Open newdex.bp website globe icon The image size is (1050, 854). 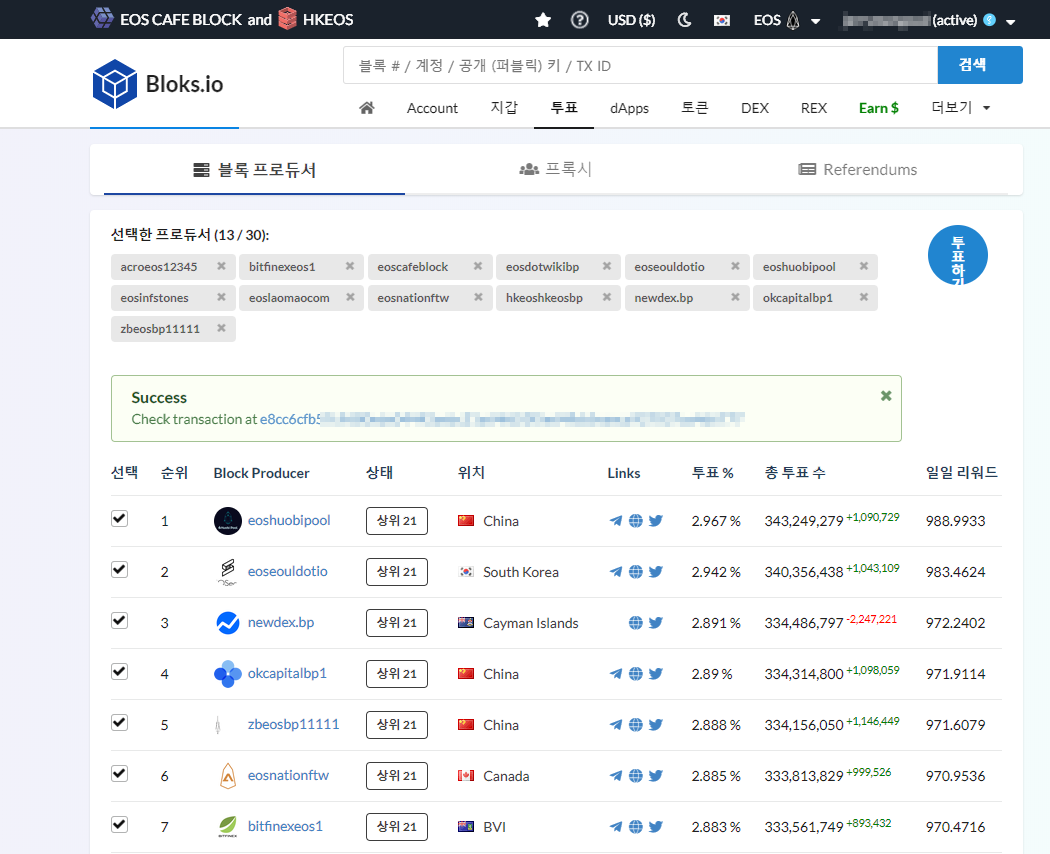tap(635, 623)
